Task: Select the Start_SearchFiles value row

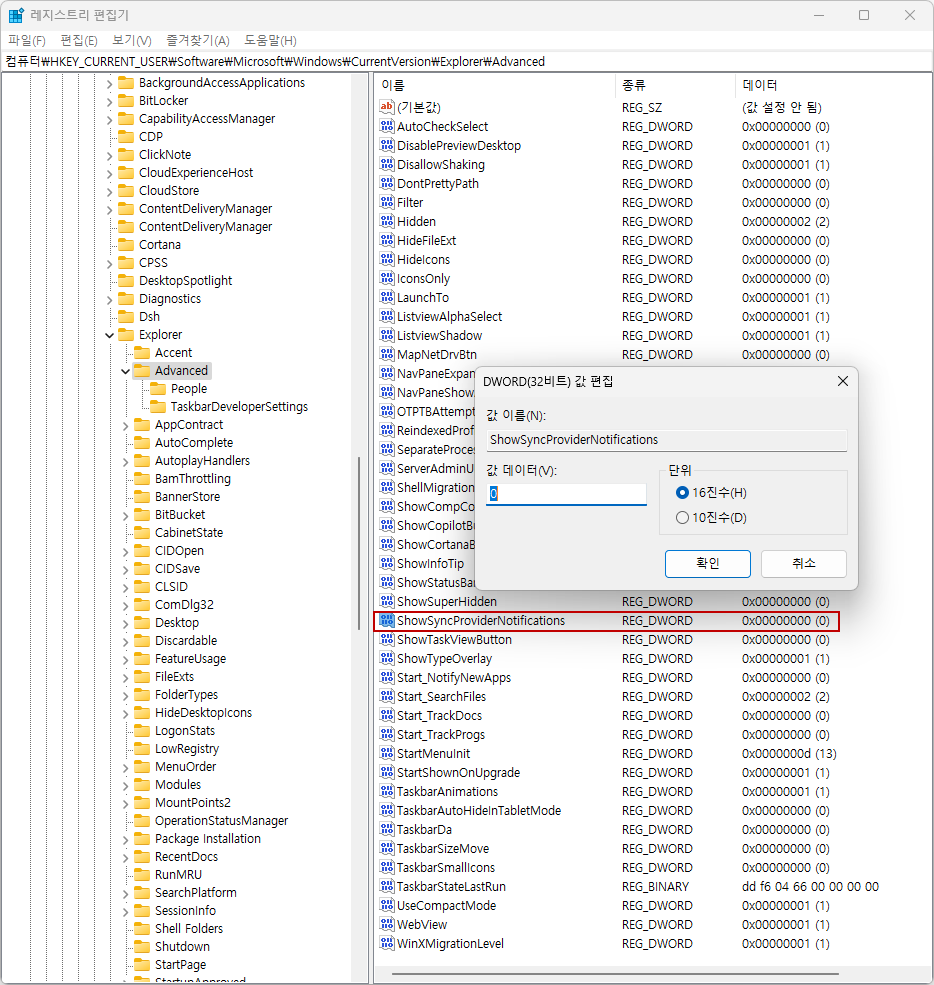Action: [x=607, y=697]
